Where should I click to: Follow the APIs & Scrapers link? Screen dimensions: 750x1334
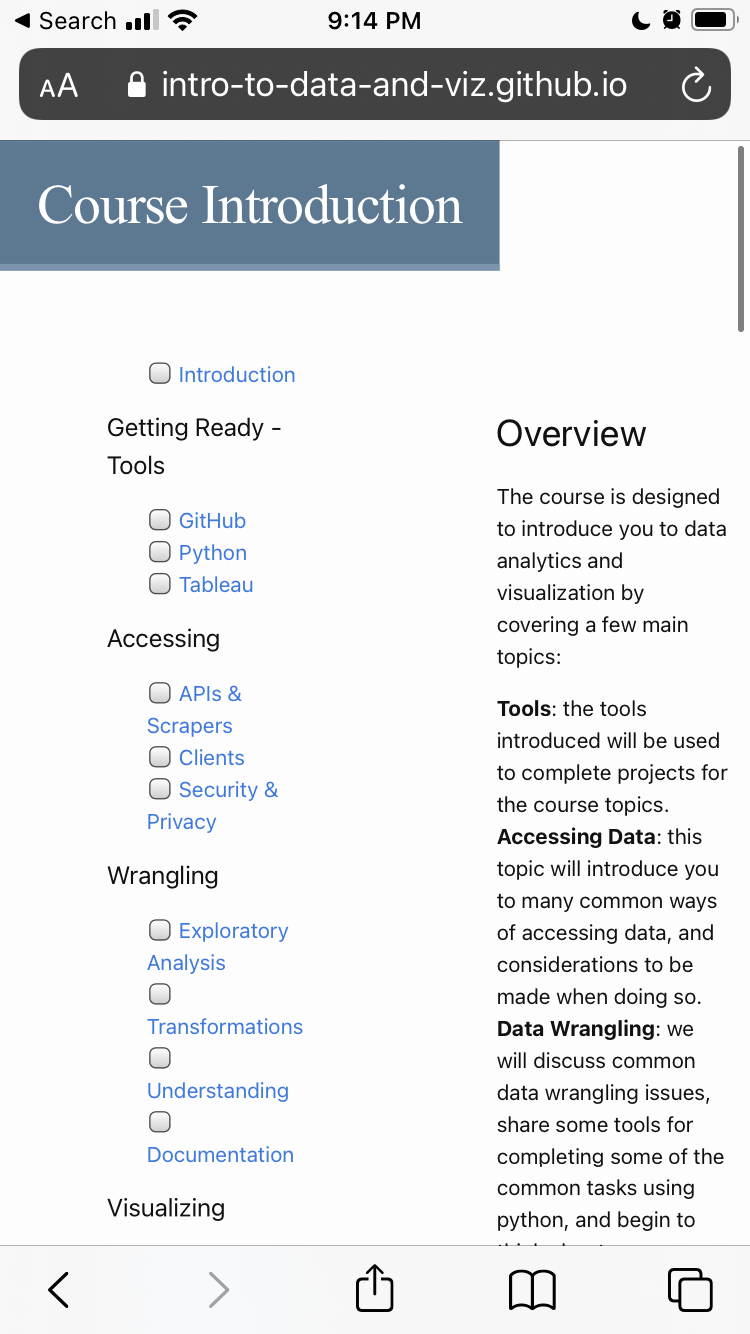click(x=195, y=709)
